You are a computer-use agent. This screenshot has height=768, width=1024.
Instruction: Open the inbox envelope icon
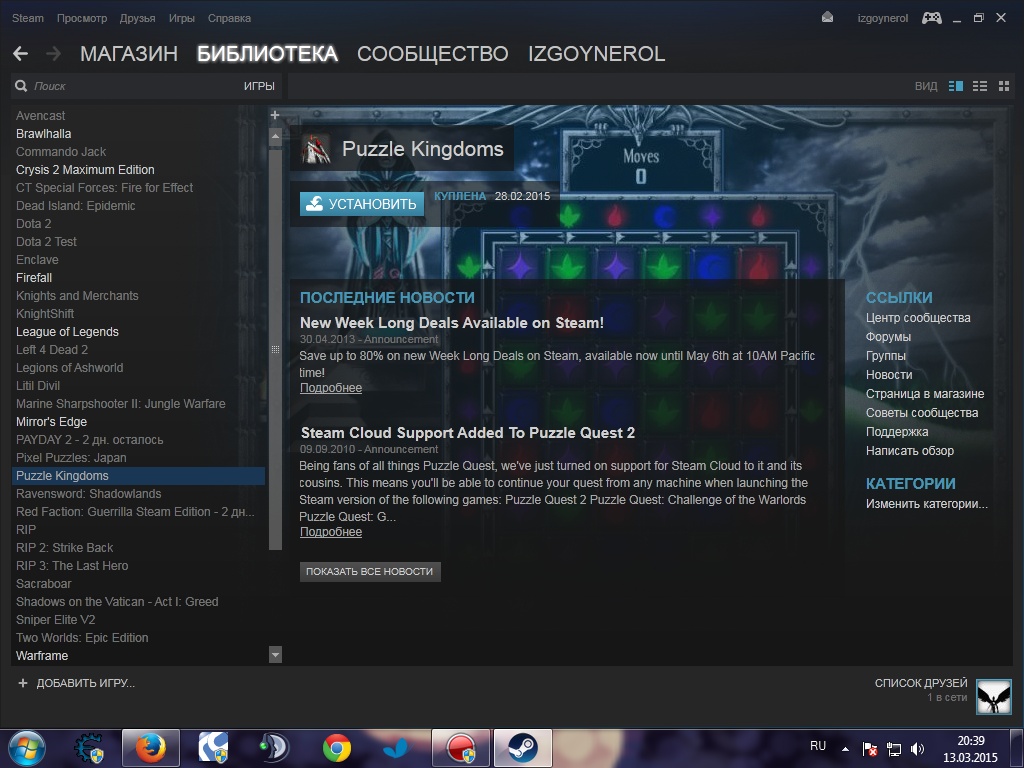click(x=827, y=18)
